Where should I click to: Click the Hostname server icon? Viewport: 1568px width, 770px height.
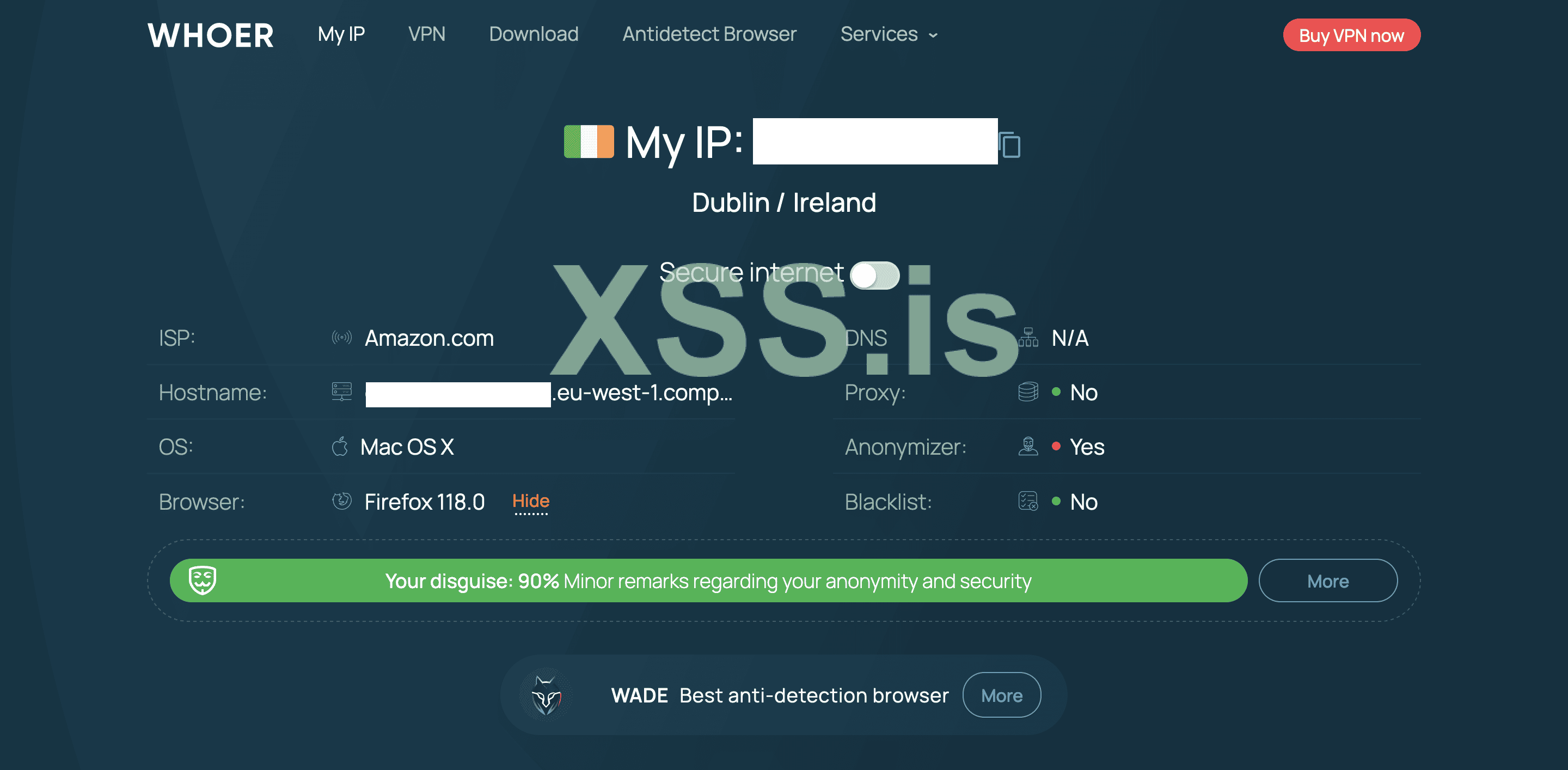(x=341, y=392)
